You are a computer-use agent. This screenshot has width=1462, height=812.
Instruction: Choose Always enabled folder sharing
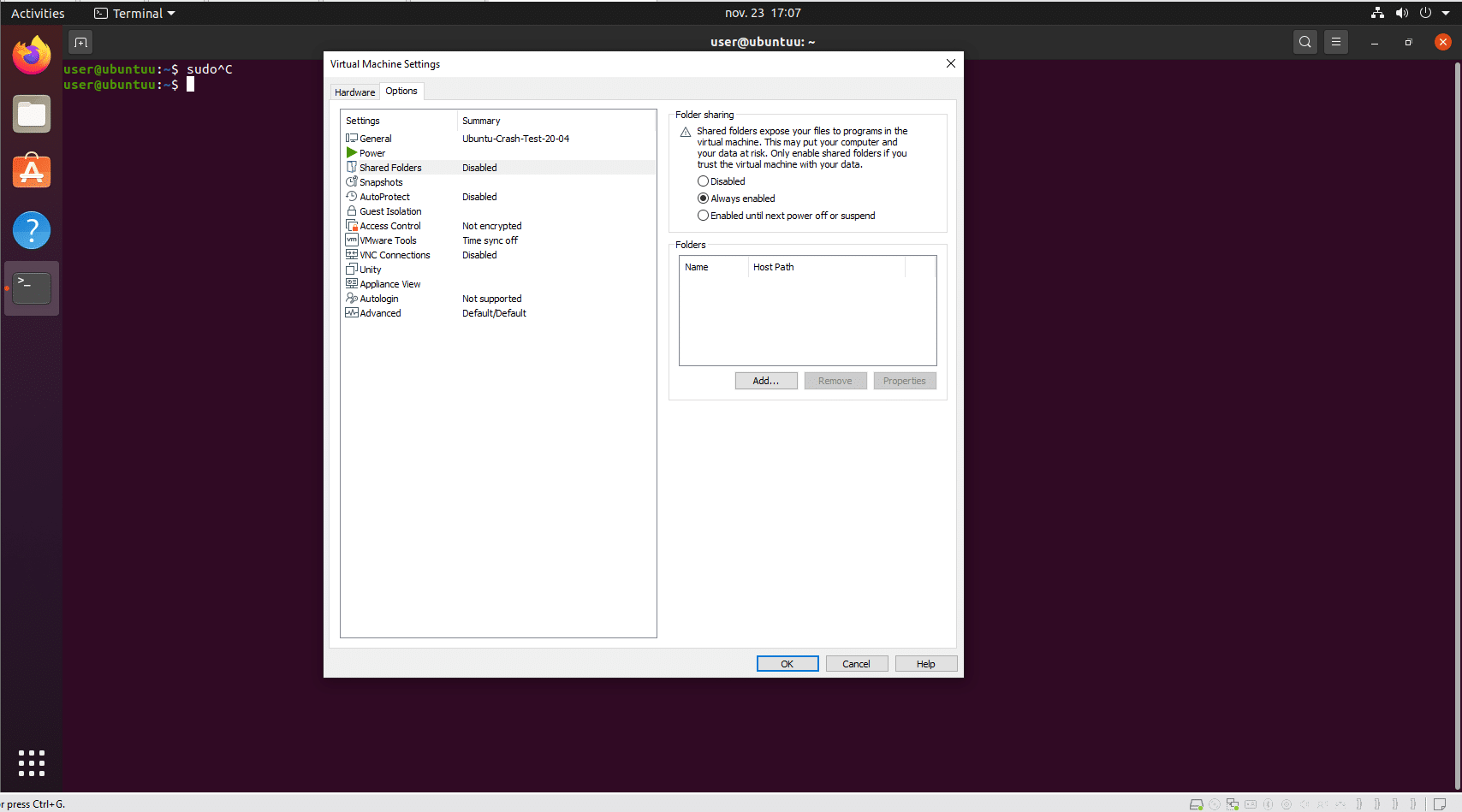coord(703,199)
